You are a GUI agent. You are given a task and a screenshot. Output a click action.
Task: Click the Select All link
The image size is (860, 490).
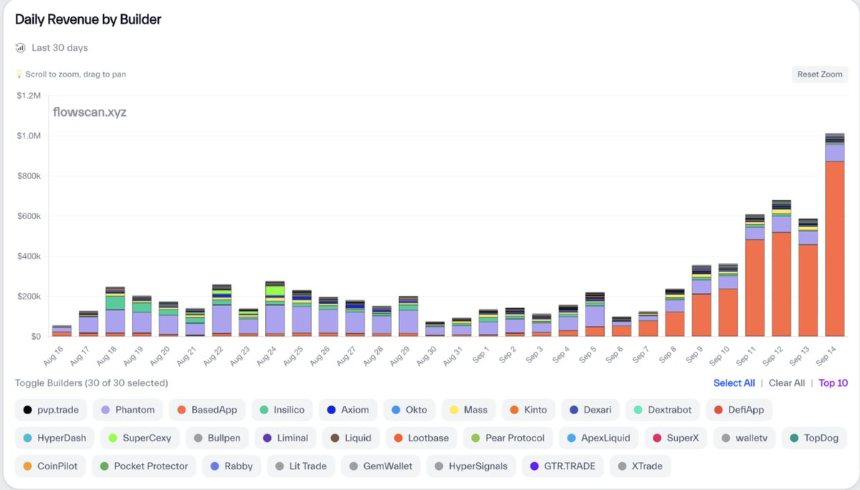pos(733,383)
